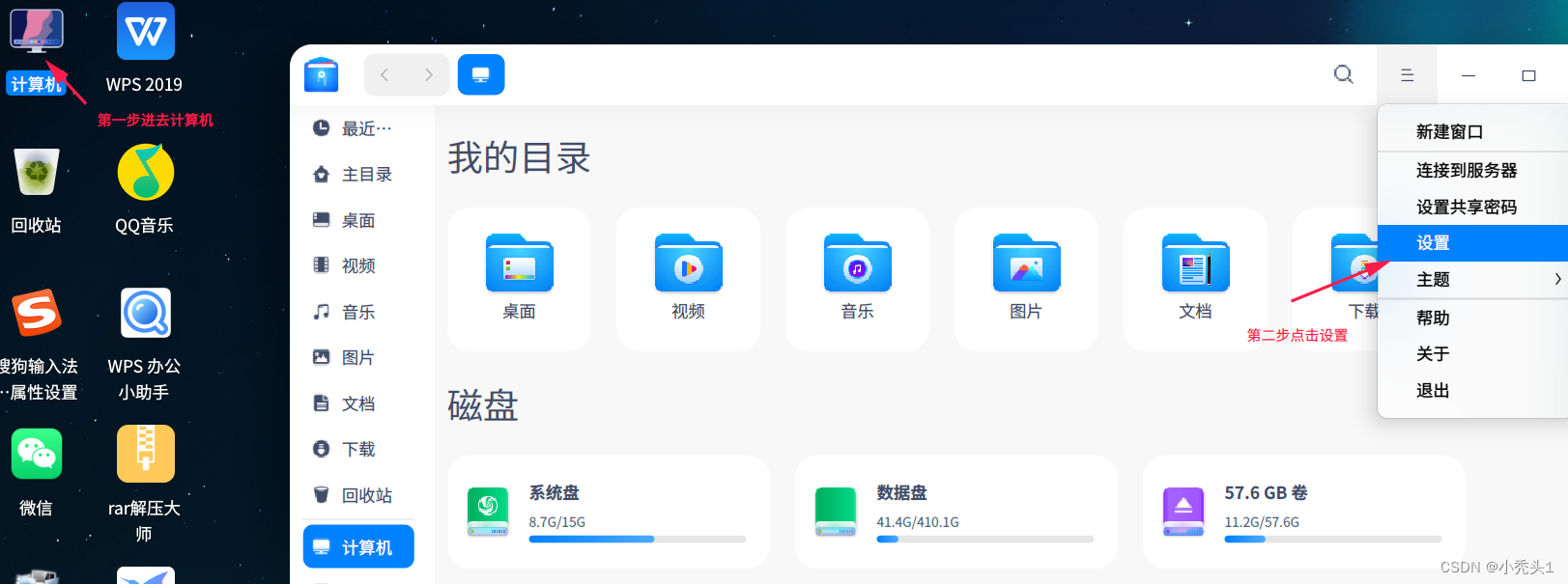Minimize the file manager window
This screenshot has width=1568, height=584.
click(1468, 75)
